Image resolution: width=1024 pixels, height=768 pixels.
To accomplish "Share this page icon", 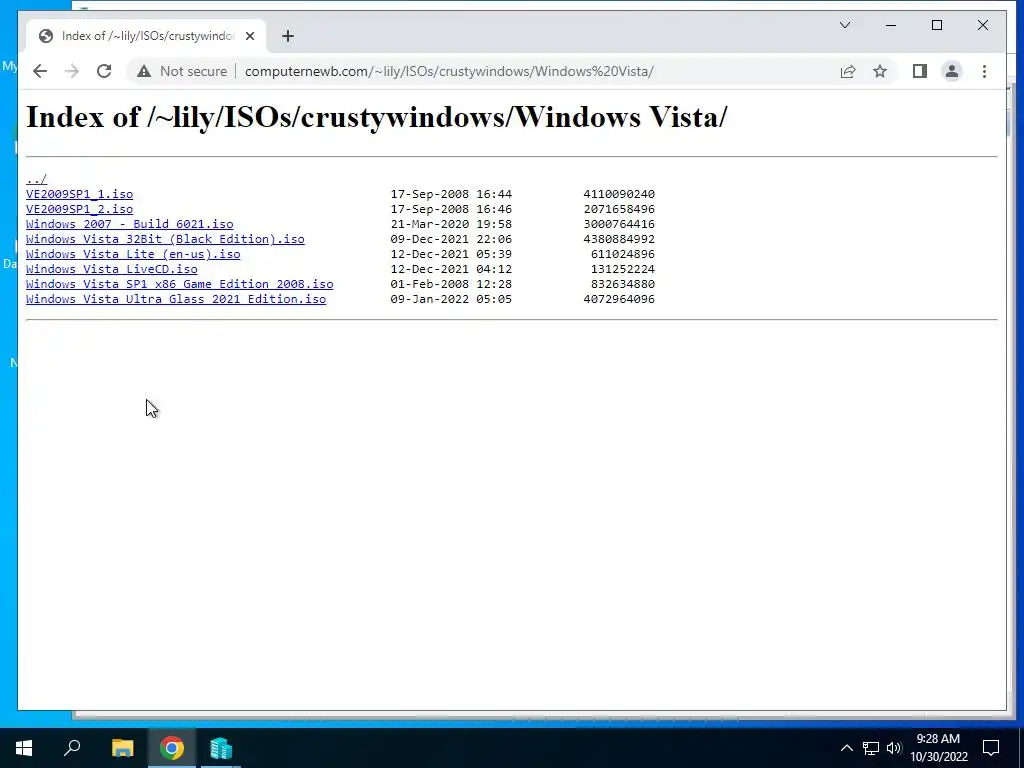I will pyautogui.click(x=848, y=71).
